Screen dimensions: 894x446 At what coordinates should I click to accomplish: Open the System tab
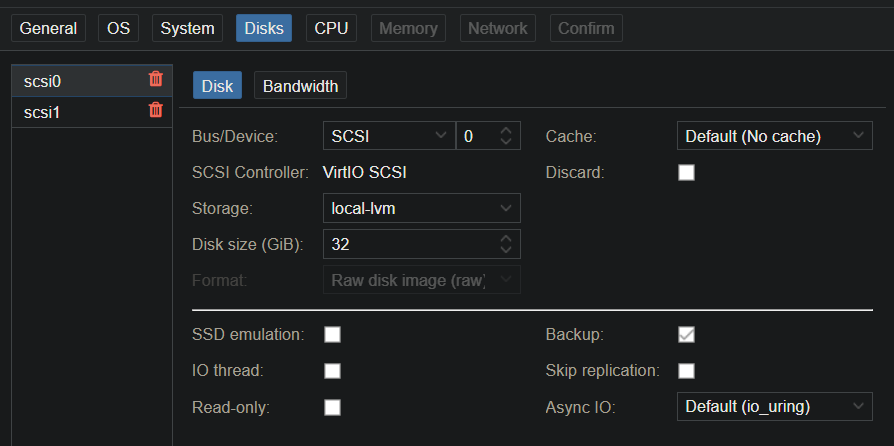[187, 28]
